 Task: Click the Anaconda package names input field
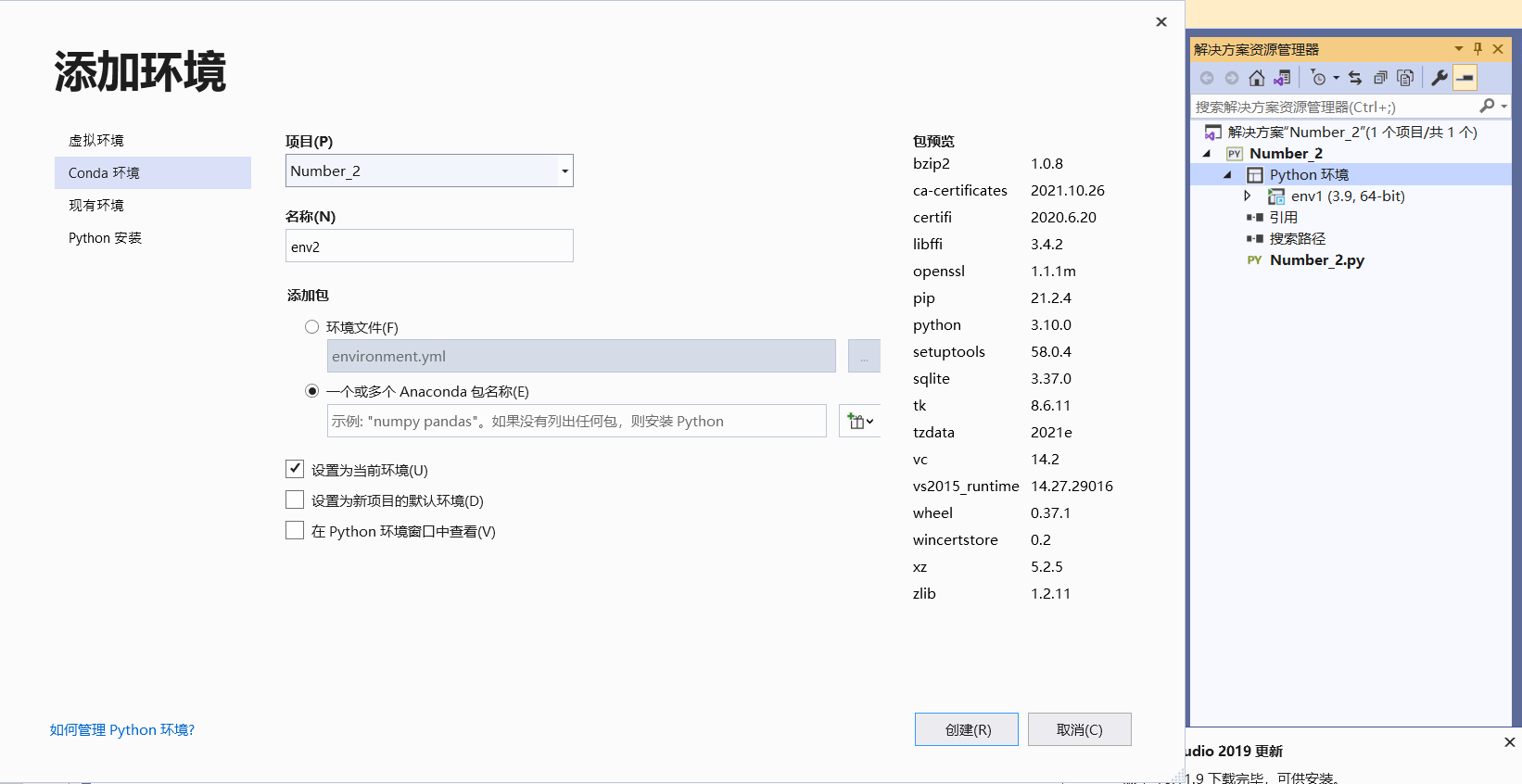point(577,421)
